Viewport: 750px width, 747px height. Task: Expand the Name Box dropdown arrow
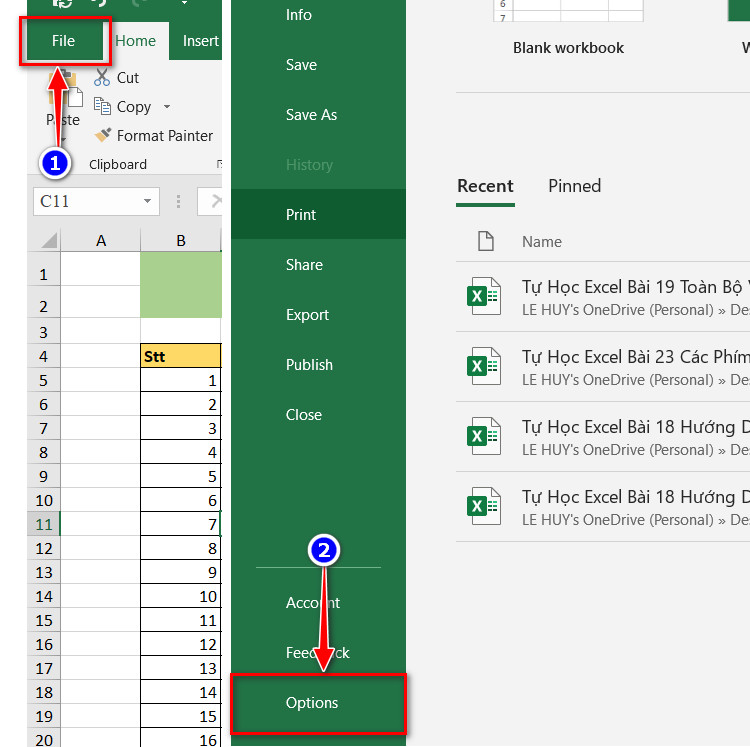click(147, 201)
